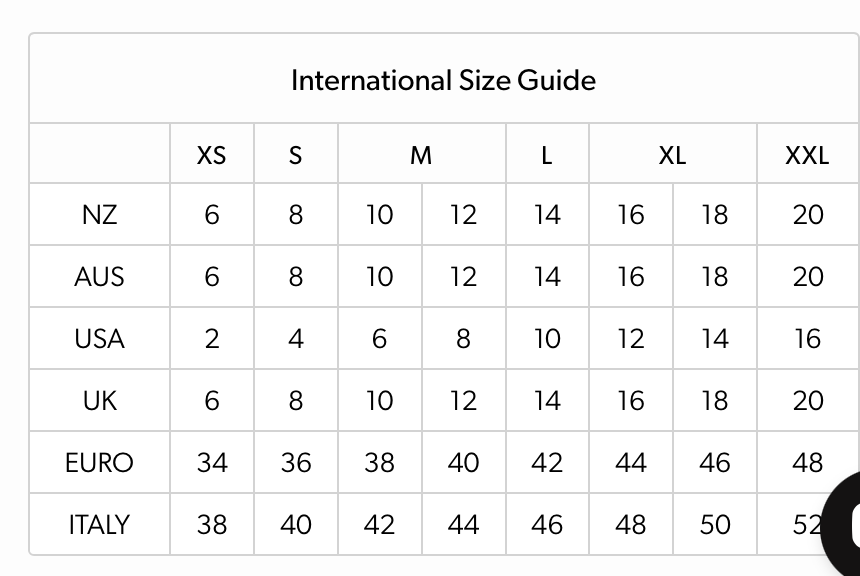Click the XXL column header
This screenshot has width=860, height=576.
(x=806, y=155)
